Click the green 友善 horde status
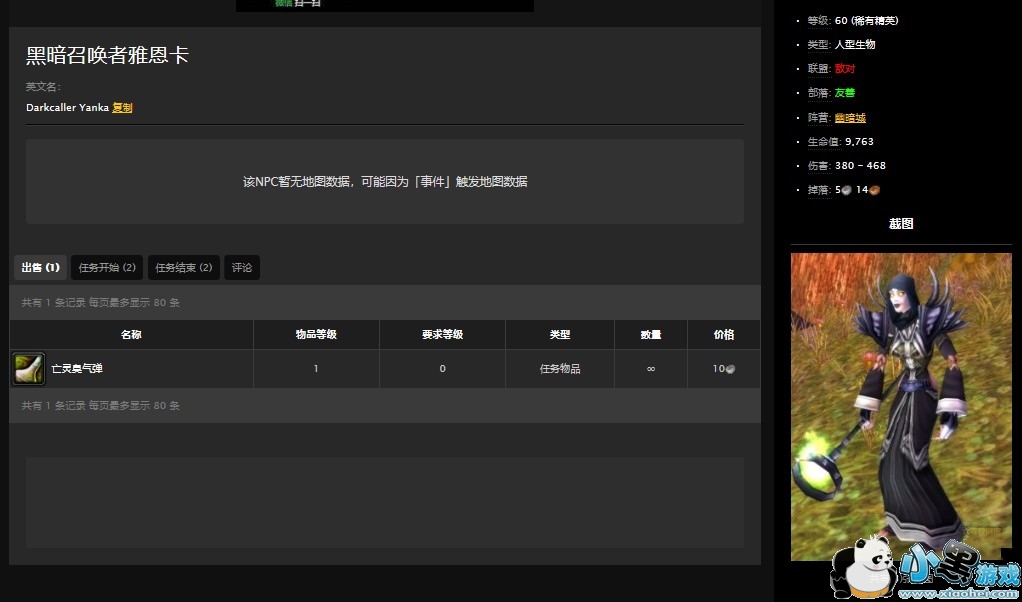 tap(845, 93)
